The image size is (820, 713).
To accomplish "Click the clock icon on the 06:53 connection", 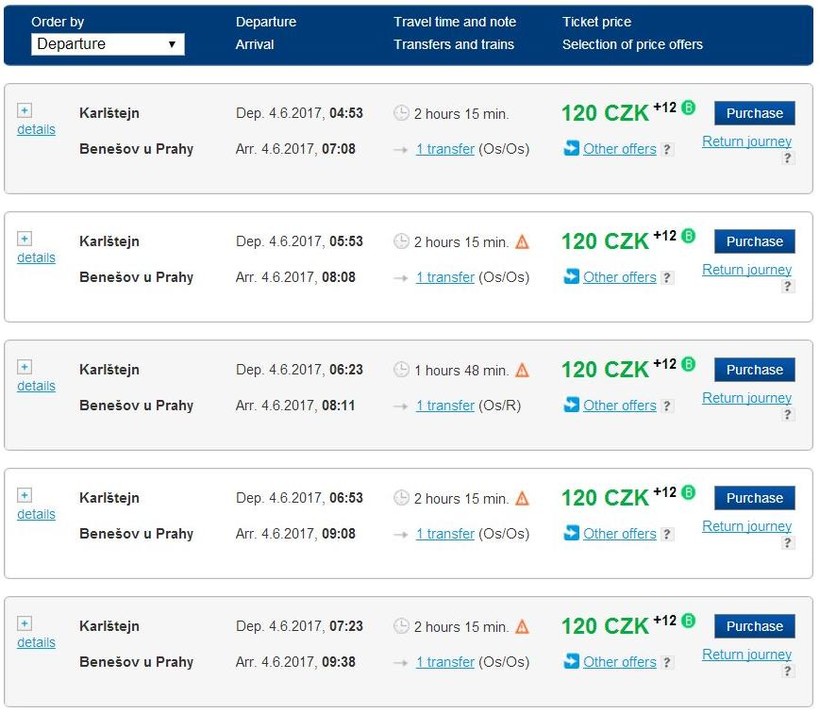I will pos(402,498).
